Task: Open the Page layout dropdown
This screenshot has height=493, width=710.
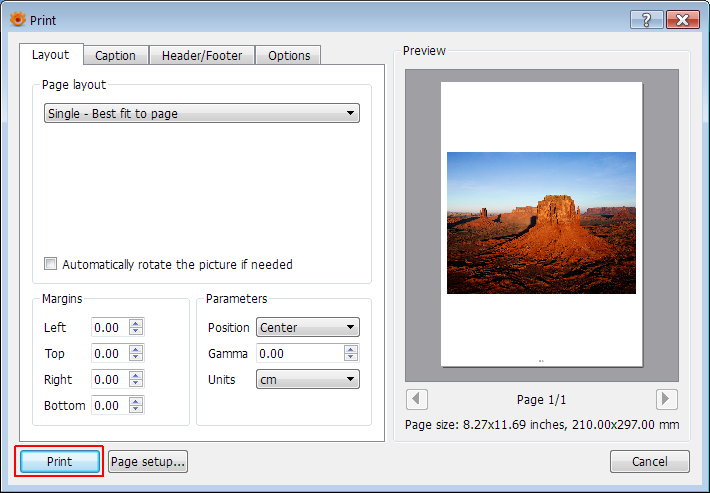Action: [x=202, y=113]
